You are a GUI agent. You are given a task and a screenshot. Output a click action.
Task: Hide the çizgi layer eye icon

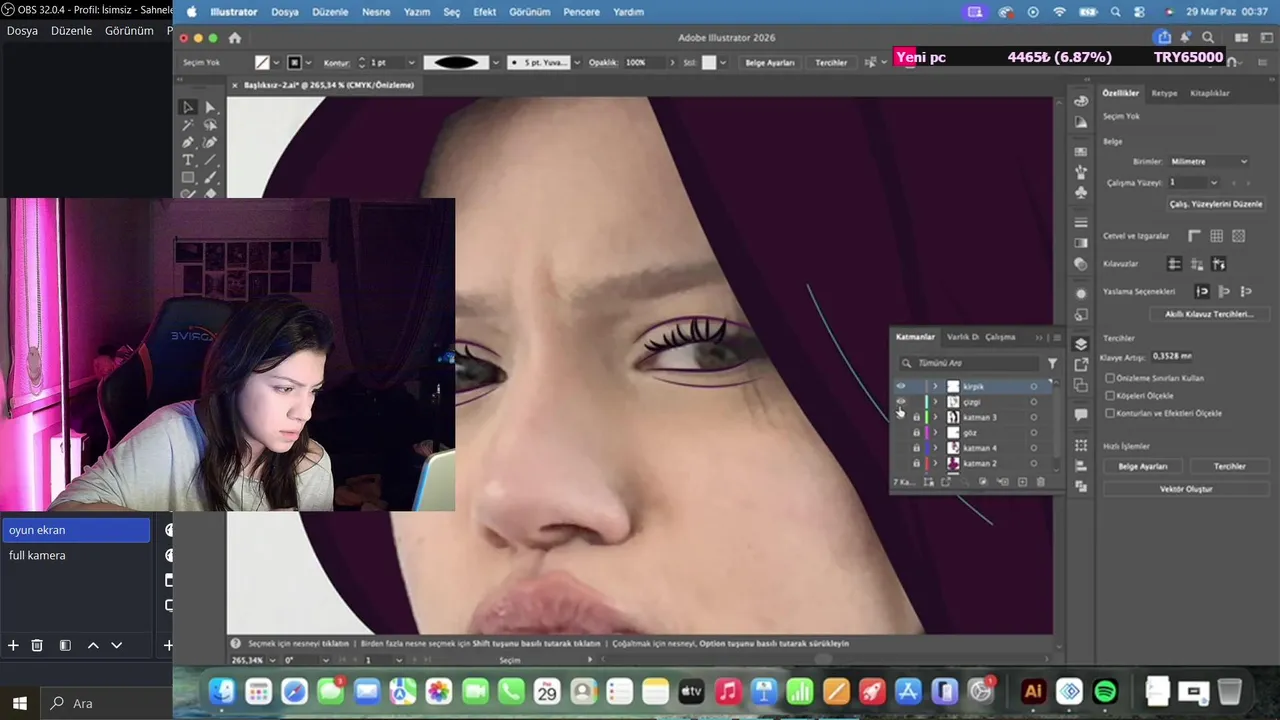point(900,402)
